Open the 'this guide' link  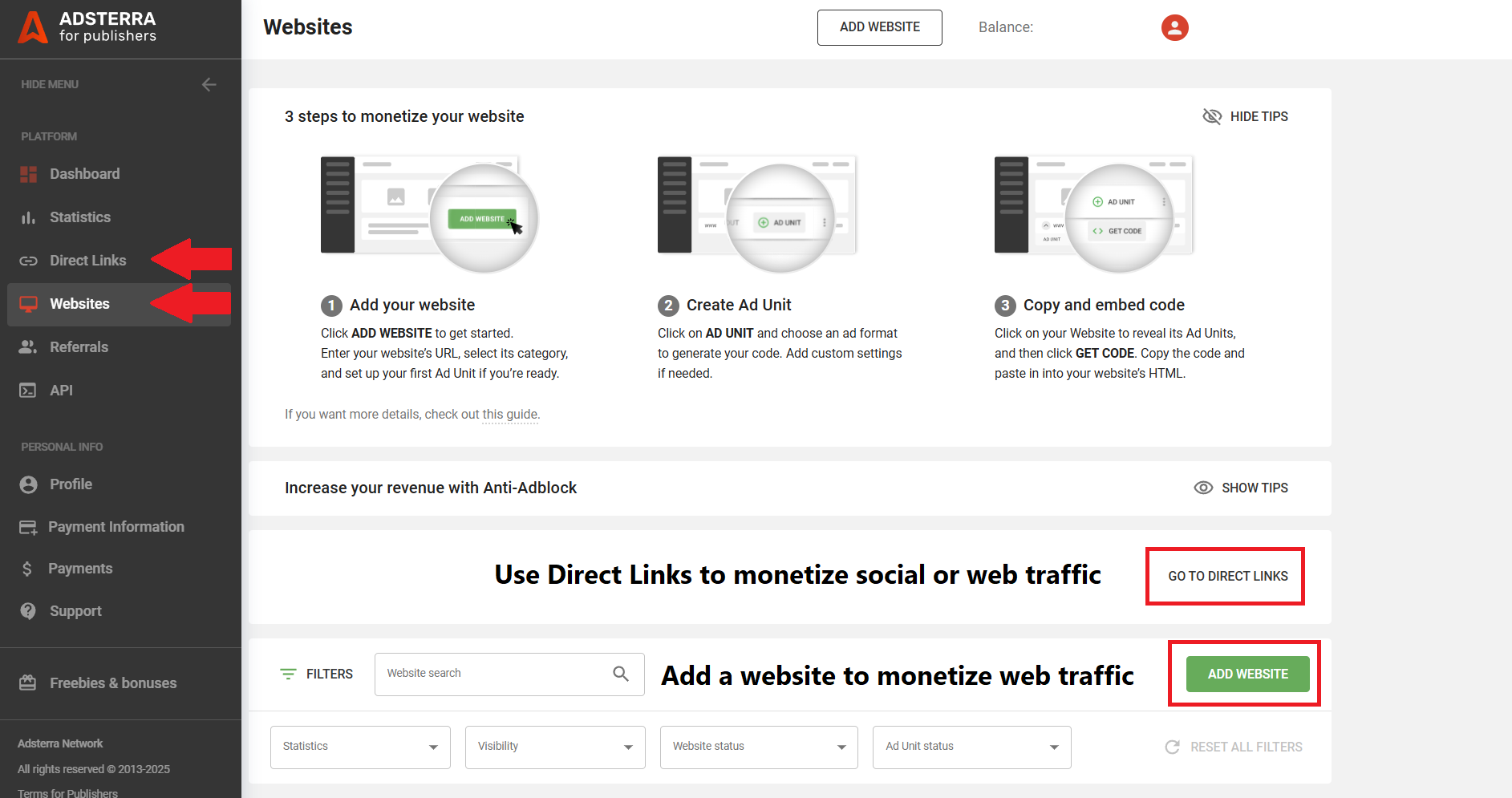[x=509, y=414]
